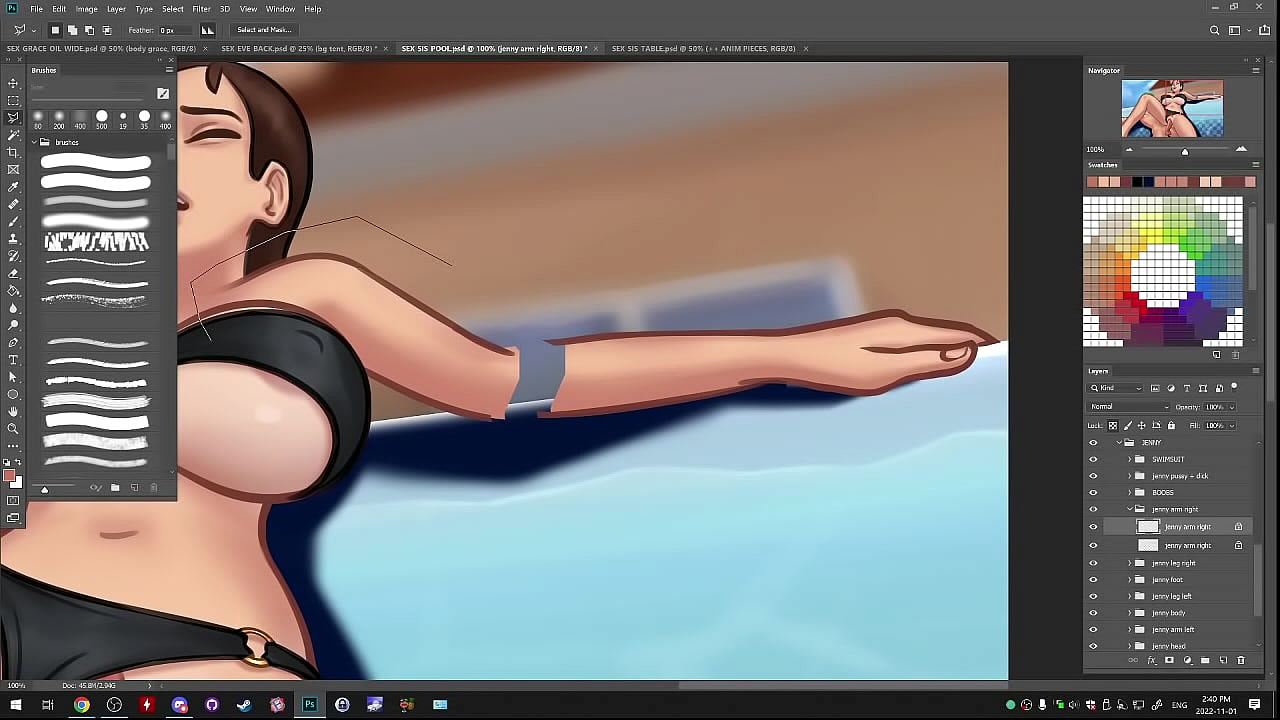Choose the Type tool
The height and width of the screenshot is (720, 1280).
pyautogui.click(x=13, y=360)
